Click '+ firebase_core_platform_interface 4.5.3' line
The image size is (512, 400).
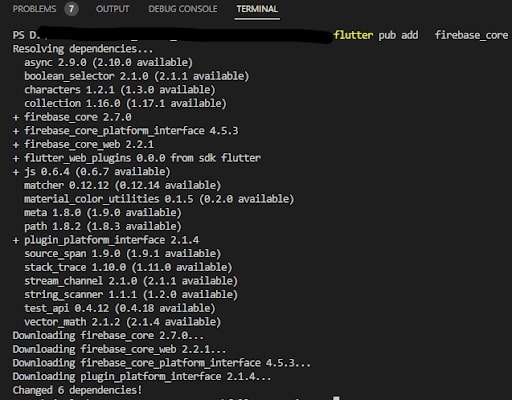tap(125, 131)
